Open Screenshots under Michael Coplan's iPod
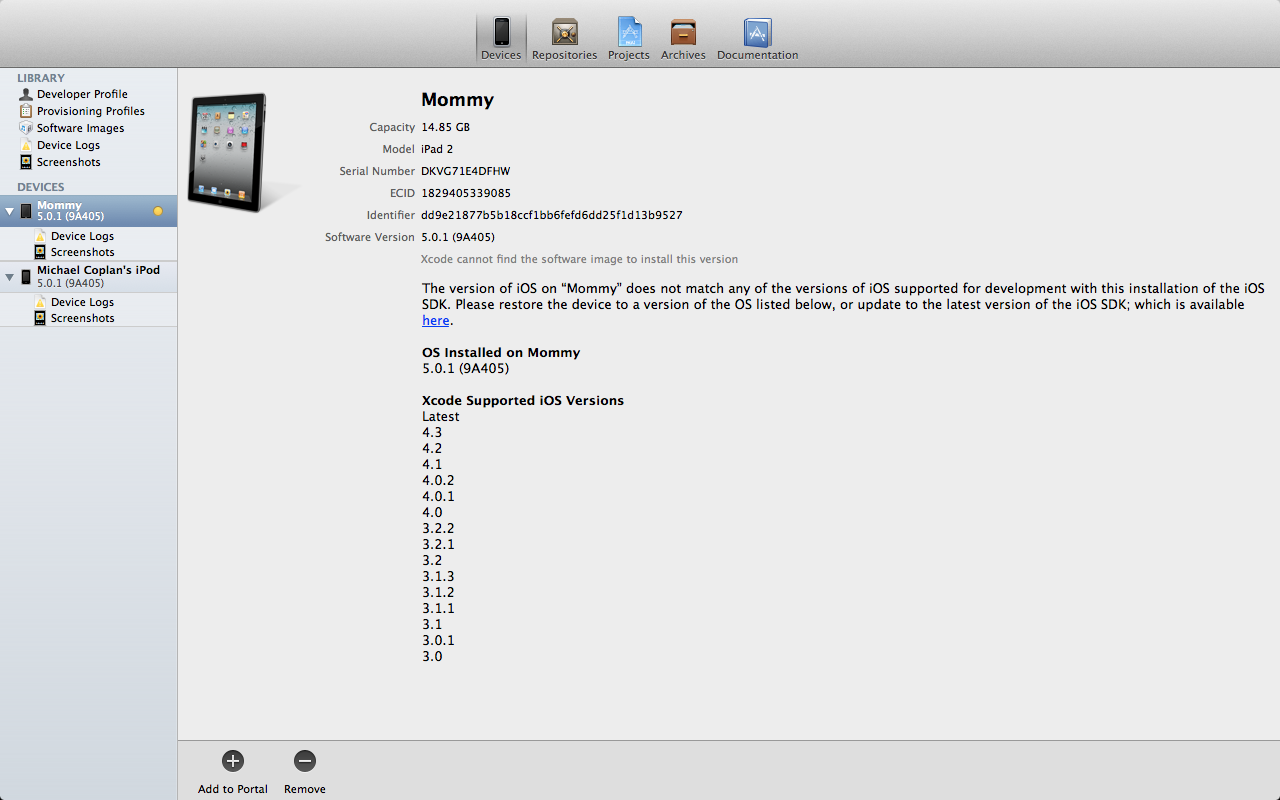 pyautogui.click(x=83, y=318)
